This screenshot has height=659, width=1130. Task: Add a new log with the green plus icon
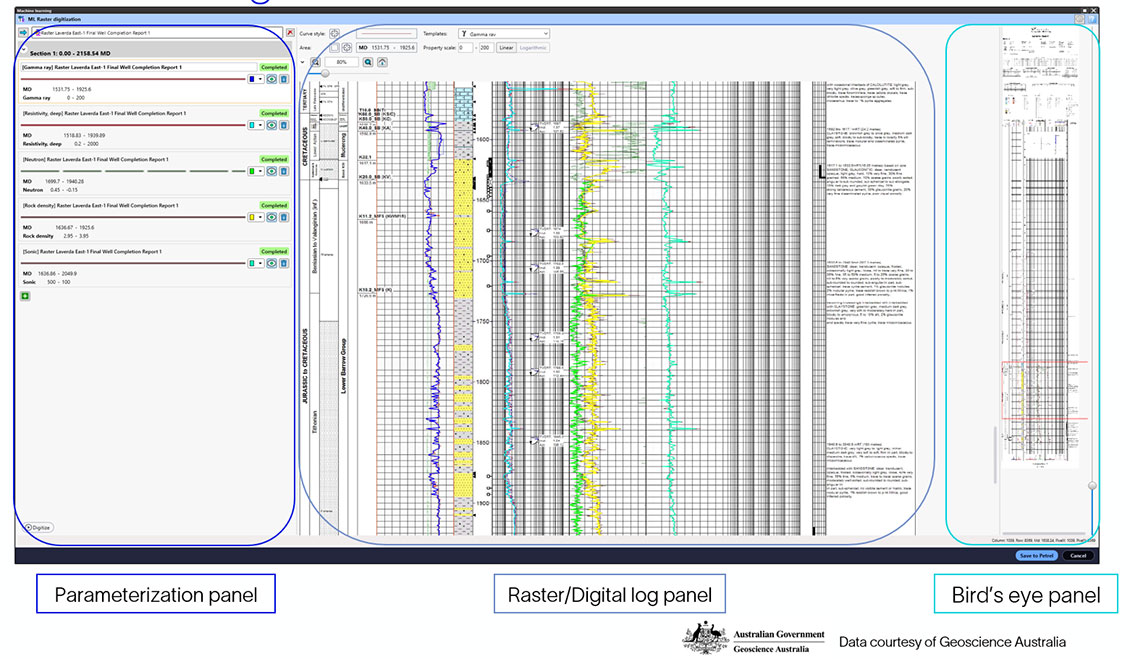[x=26, y=295]
